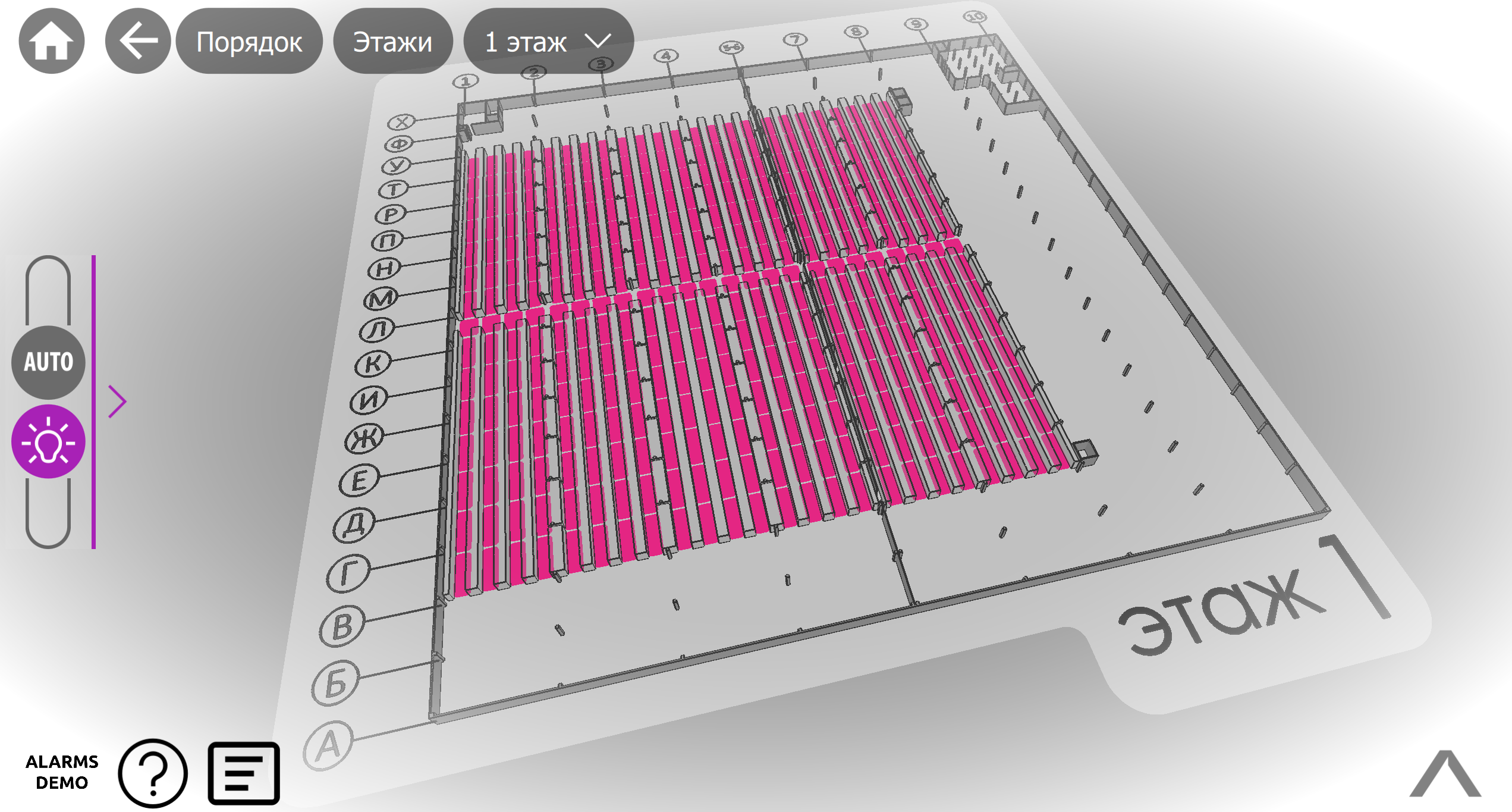Open the 1 этаж floor dropdown
This screenshot has height=812, width=1512.
(x=526, y=42)
